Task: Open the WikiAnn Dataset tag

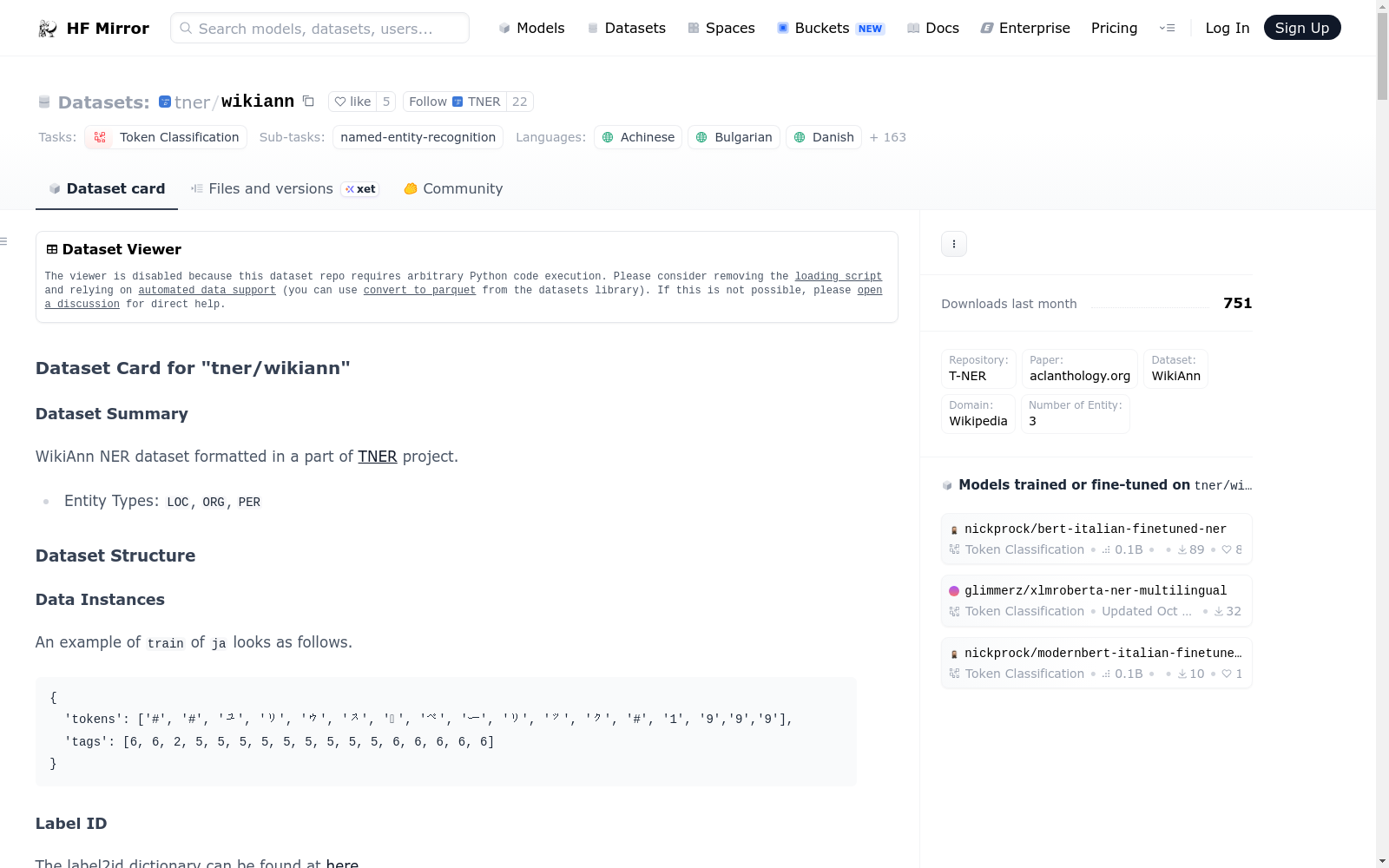Action: click(1176, 369)
